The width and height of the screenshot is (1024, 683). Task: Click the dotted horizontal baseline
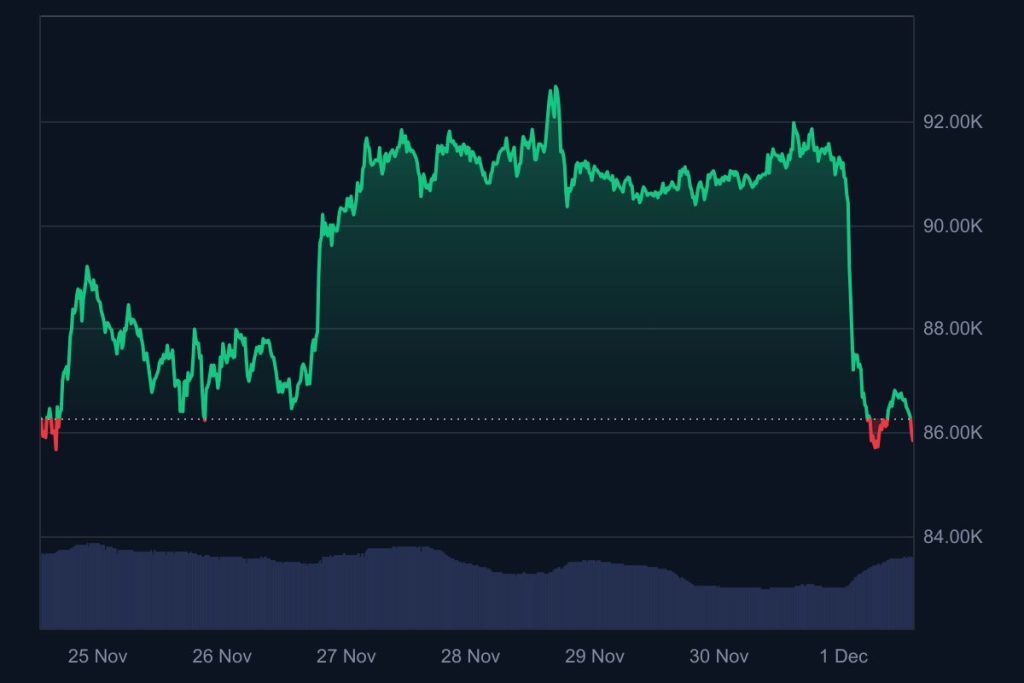[x=500, y=419]
